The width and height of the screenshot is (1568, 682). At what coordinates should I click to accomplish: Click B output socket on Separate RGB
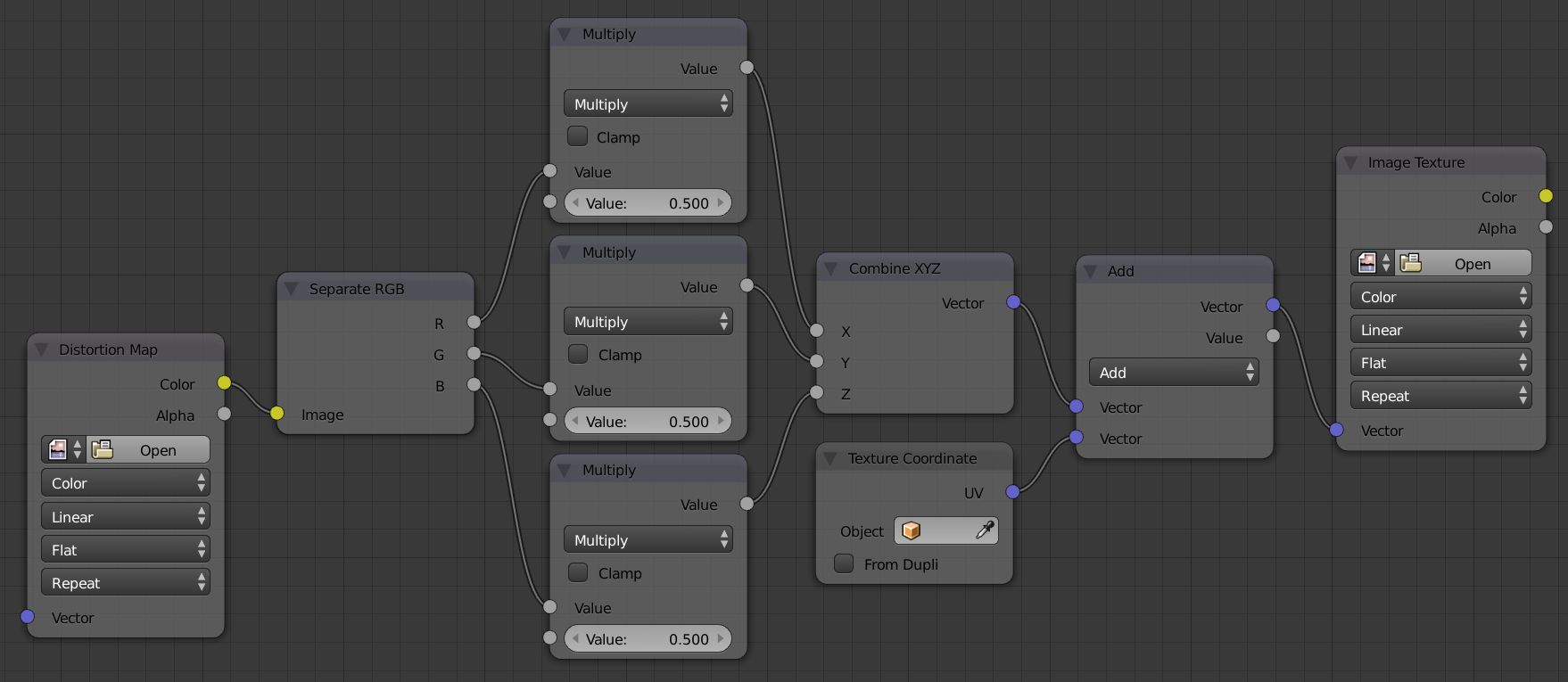click(x=474, y=384)
